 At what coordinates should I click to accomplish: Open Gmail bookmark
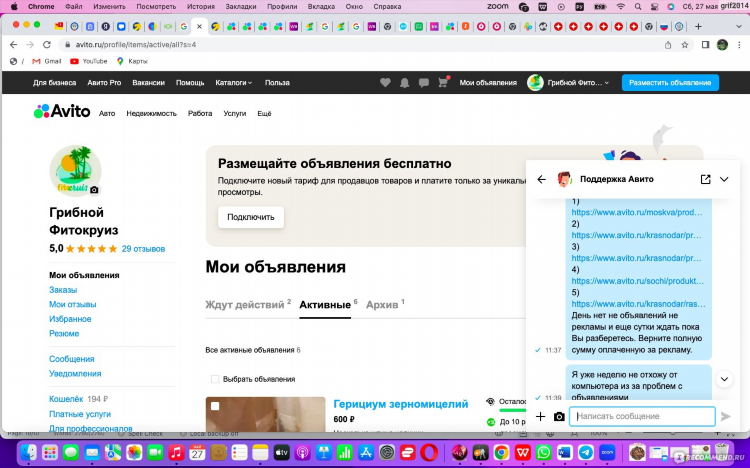coord(46,61)
